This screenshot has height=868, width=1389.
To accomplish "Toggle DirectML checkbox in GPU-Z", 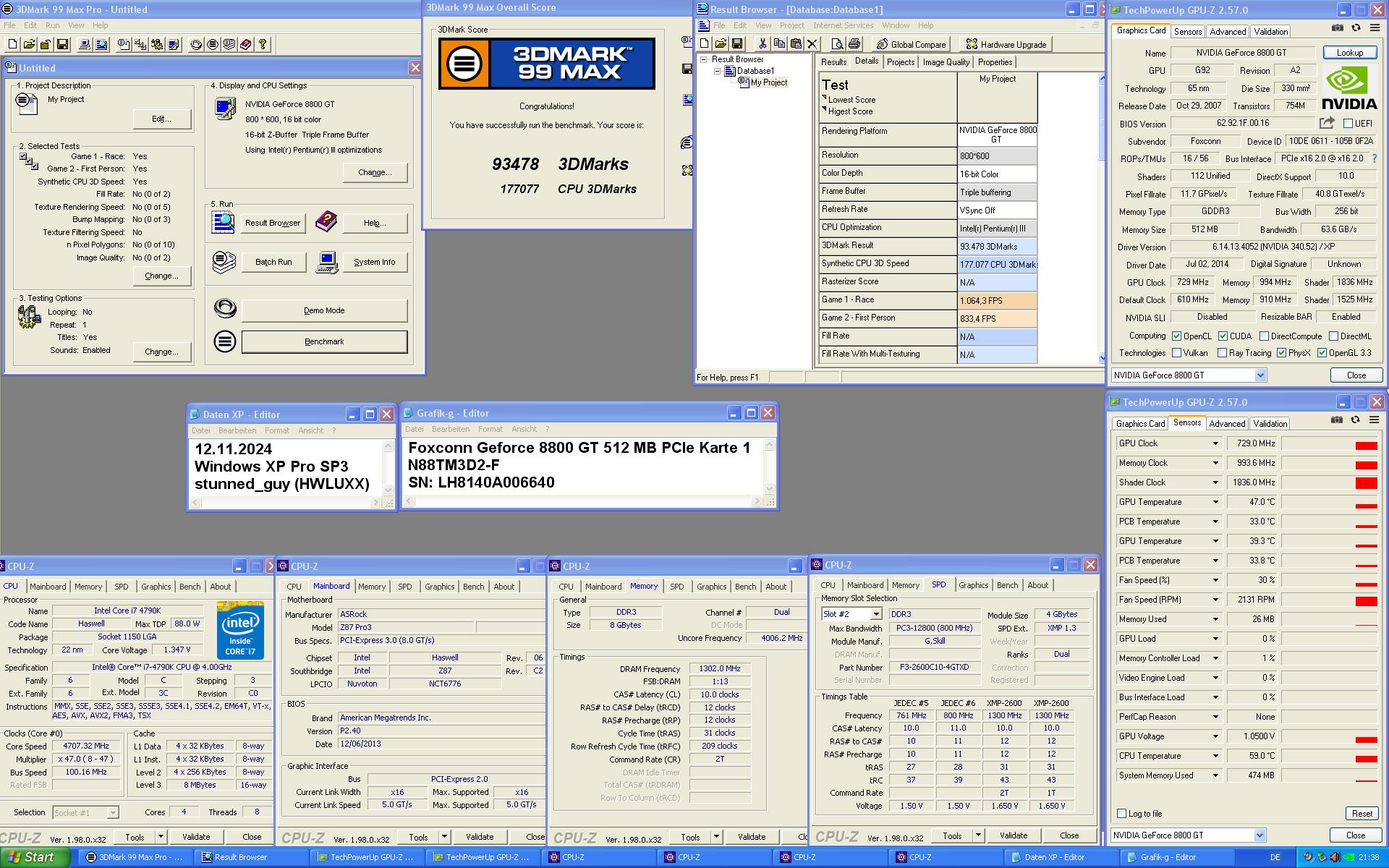I will [x=1333, y=336].
